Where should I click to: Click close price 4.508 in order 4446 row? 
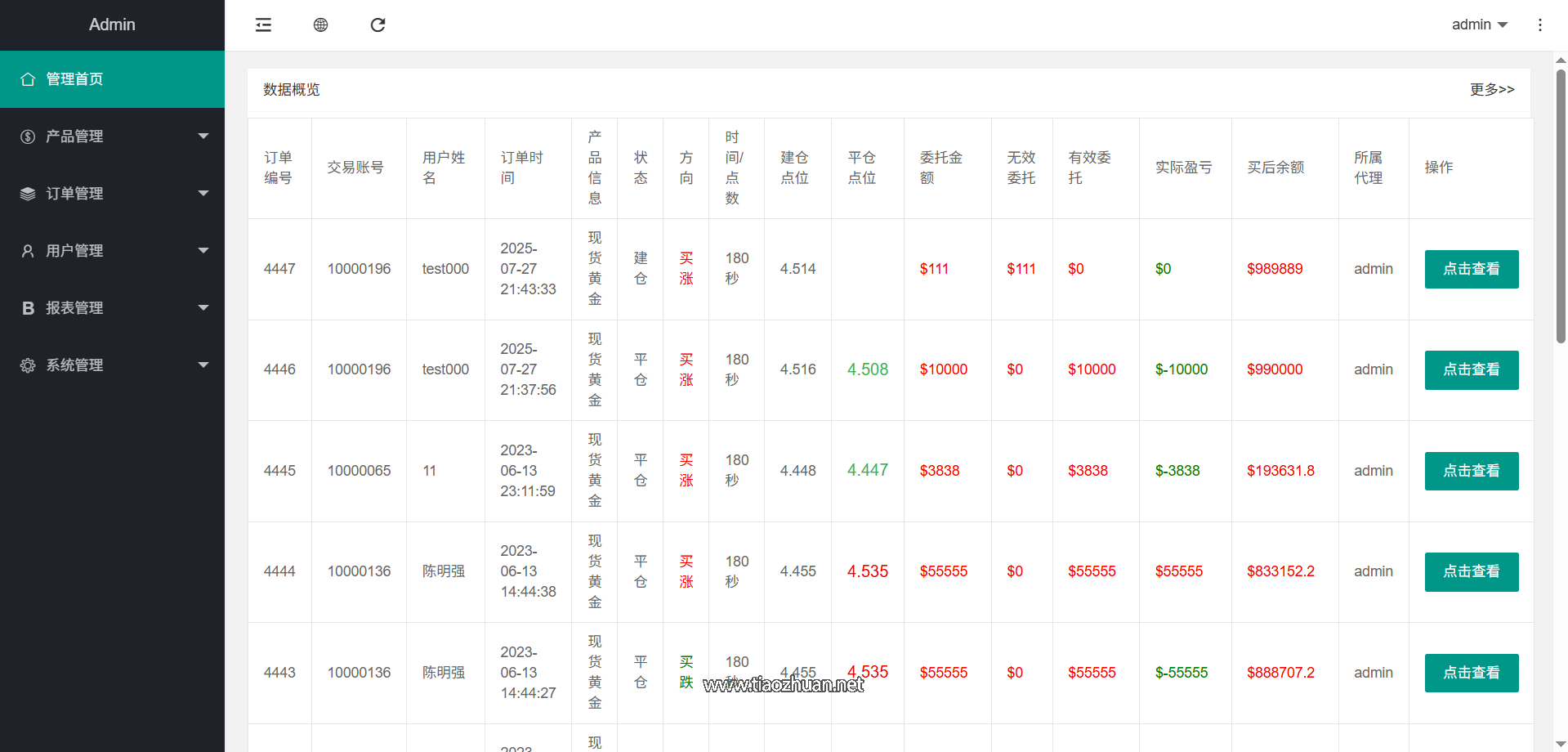[868, 370]
